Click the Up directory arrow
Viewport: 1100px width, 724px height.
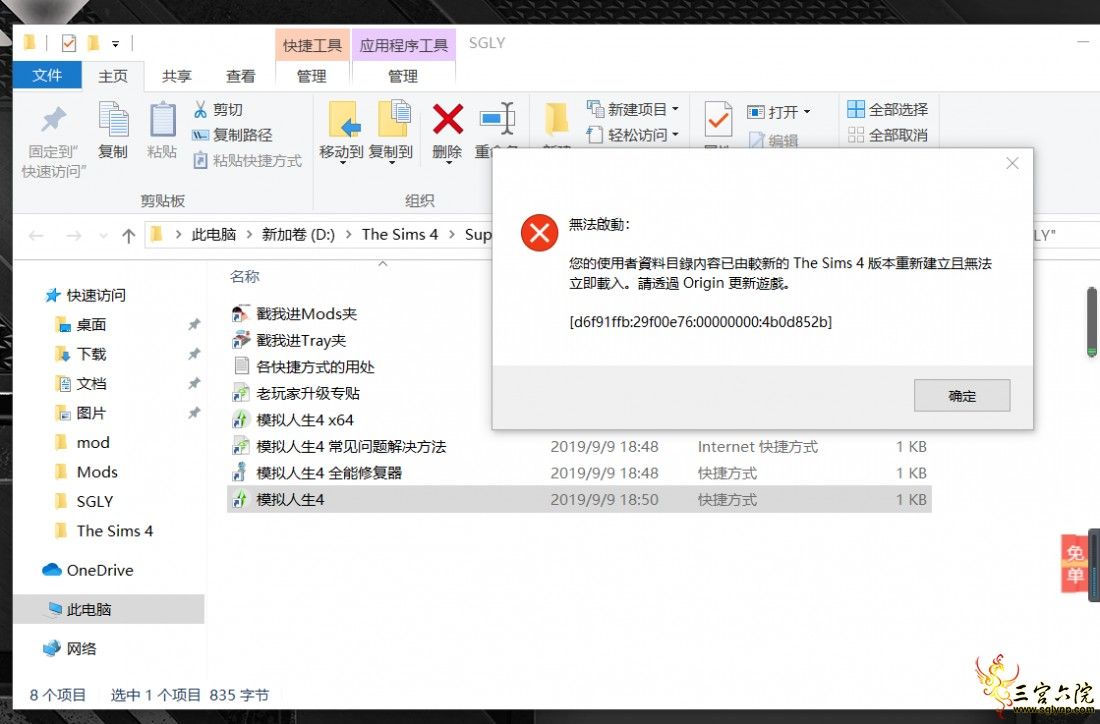128,236
